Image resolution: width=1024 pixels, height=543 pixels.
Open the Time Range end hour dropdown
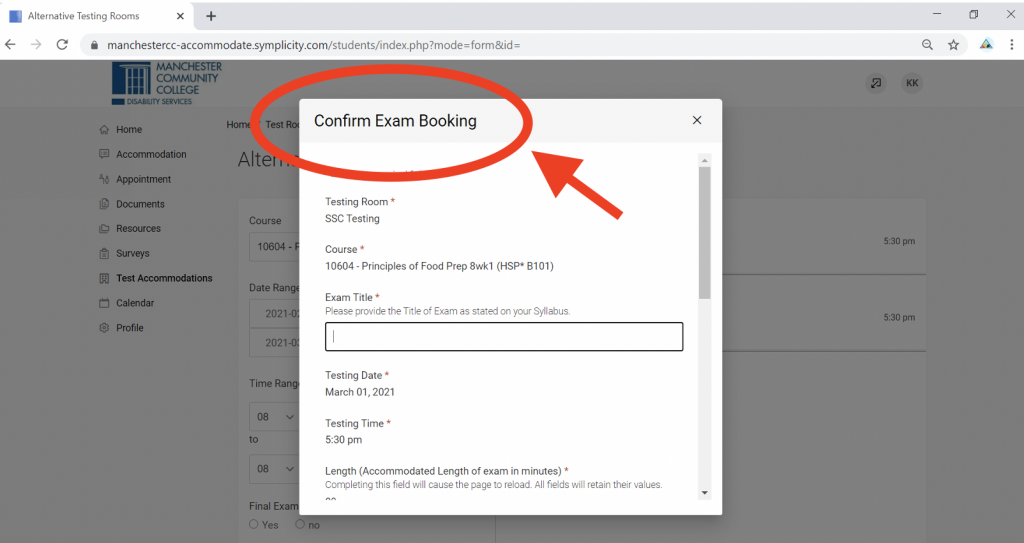coord(274,469)
